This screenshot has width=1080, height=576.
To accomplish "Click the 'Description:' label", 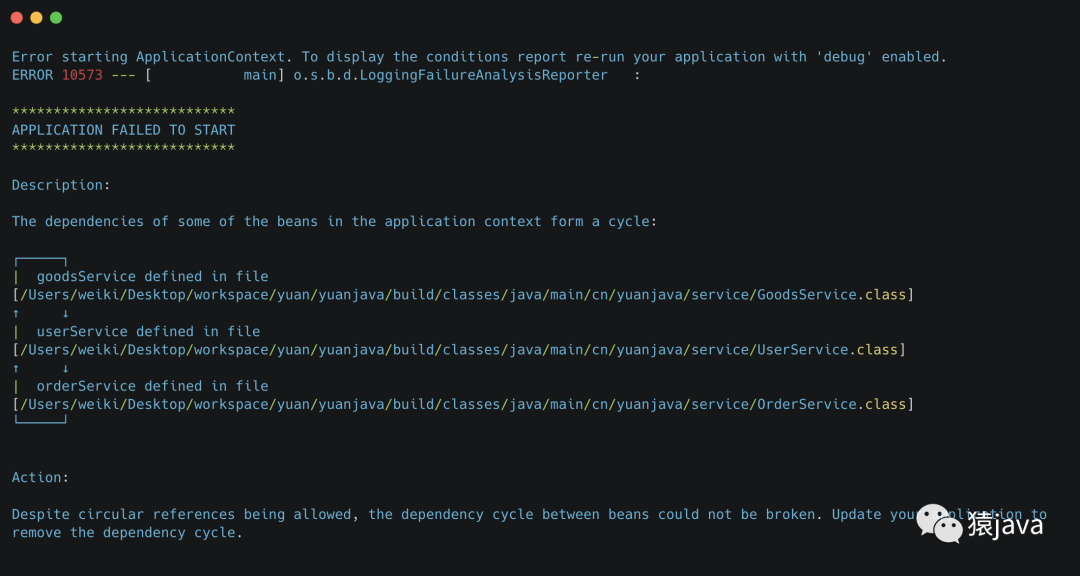I will point(61,185).
